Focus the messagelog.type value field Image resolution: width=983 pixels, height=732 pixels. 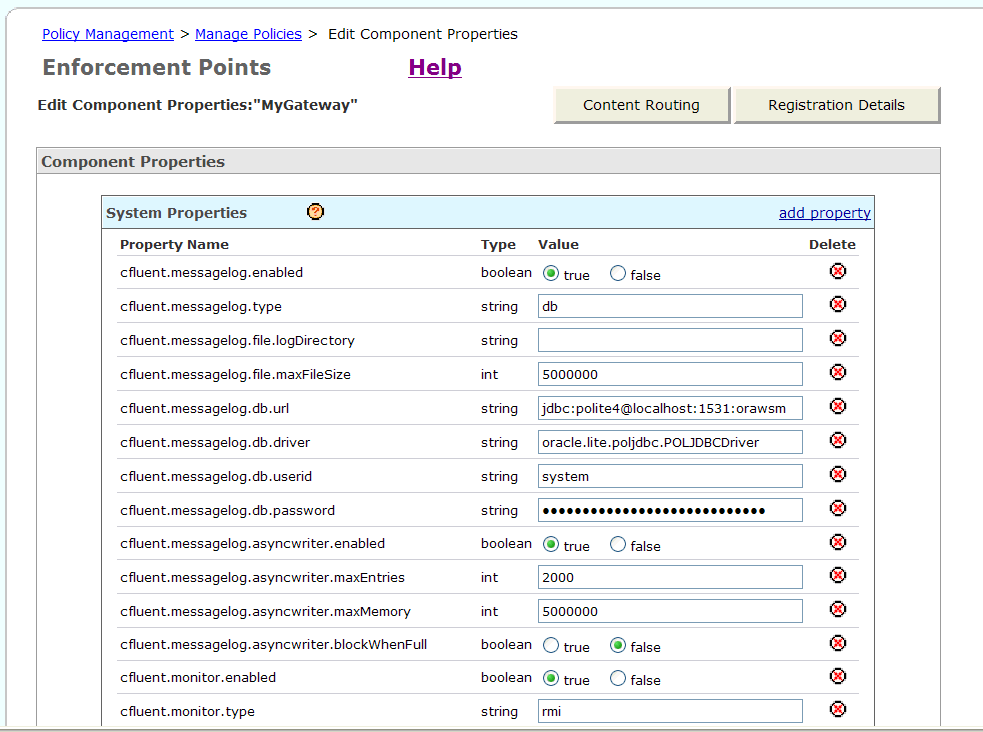(670, 306)
